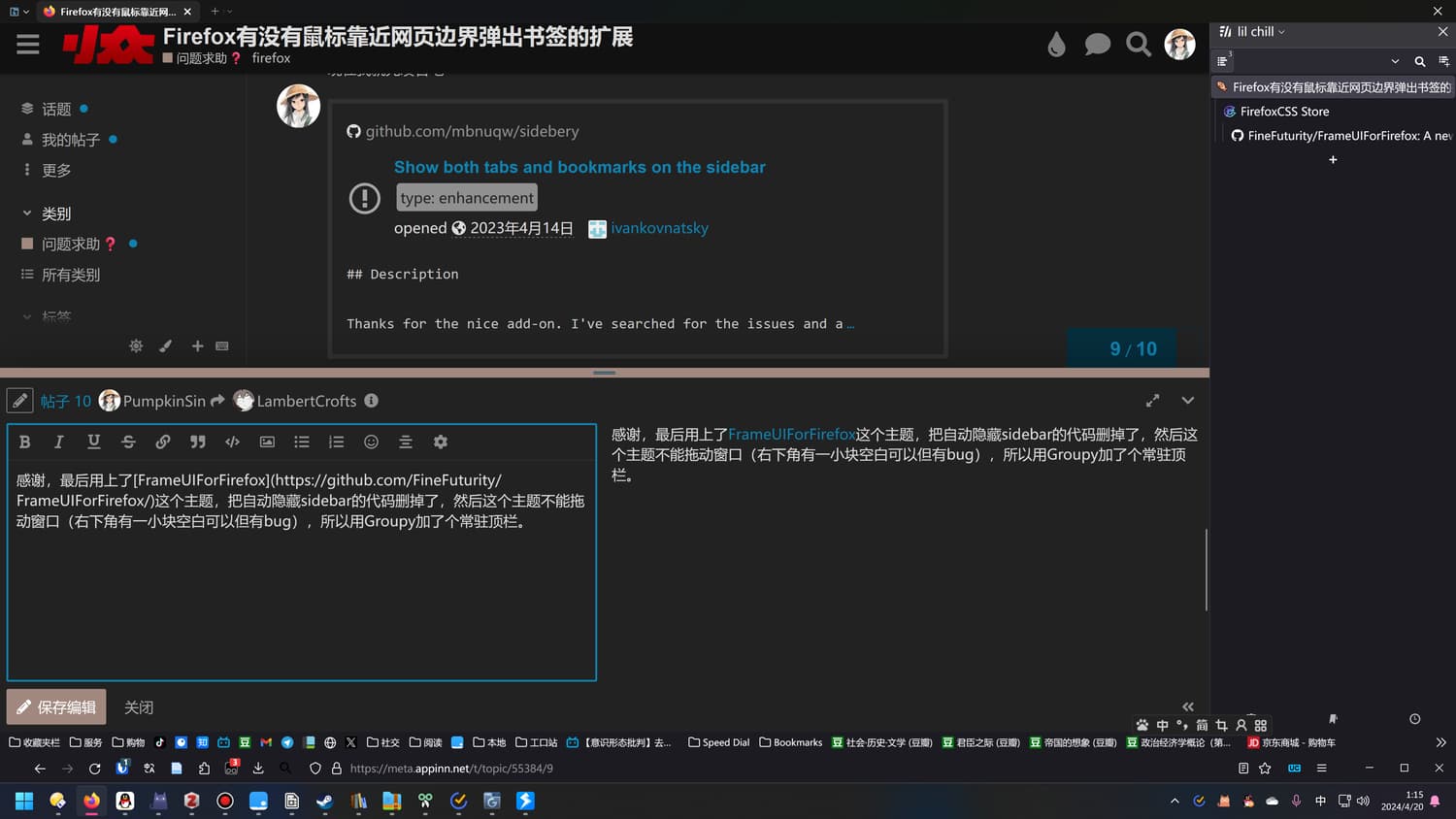Screen dimensions: 1456x819
Task: Toggle bold formatting in the editor
Action: coord(25,442)
